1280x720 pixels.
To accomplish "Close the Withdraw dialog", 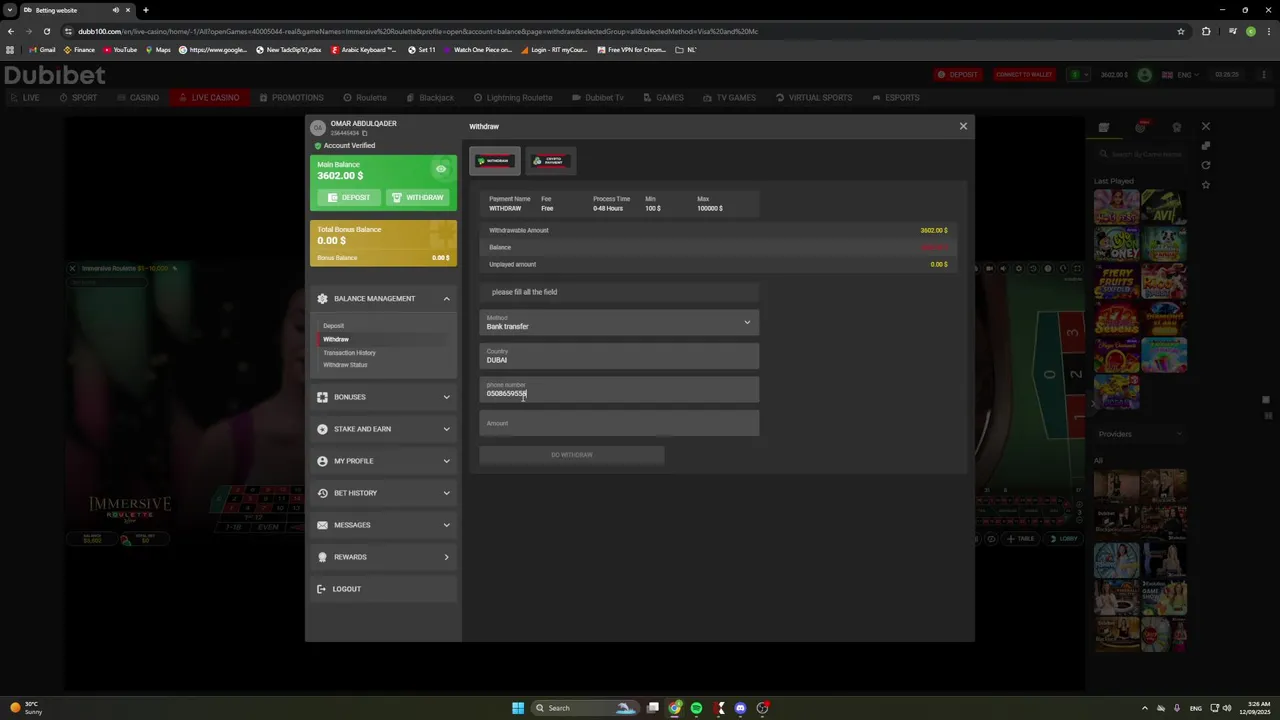I will click(963, 126).
